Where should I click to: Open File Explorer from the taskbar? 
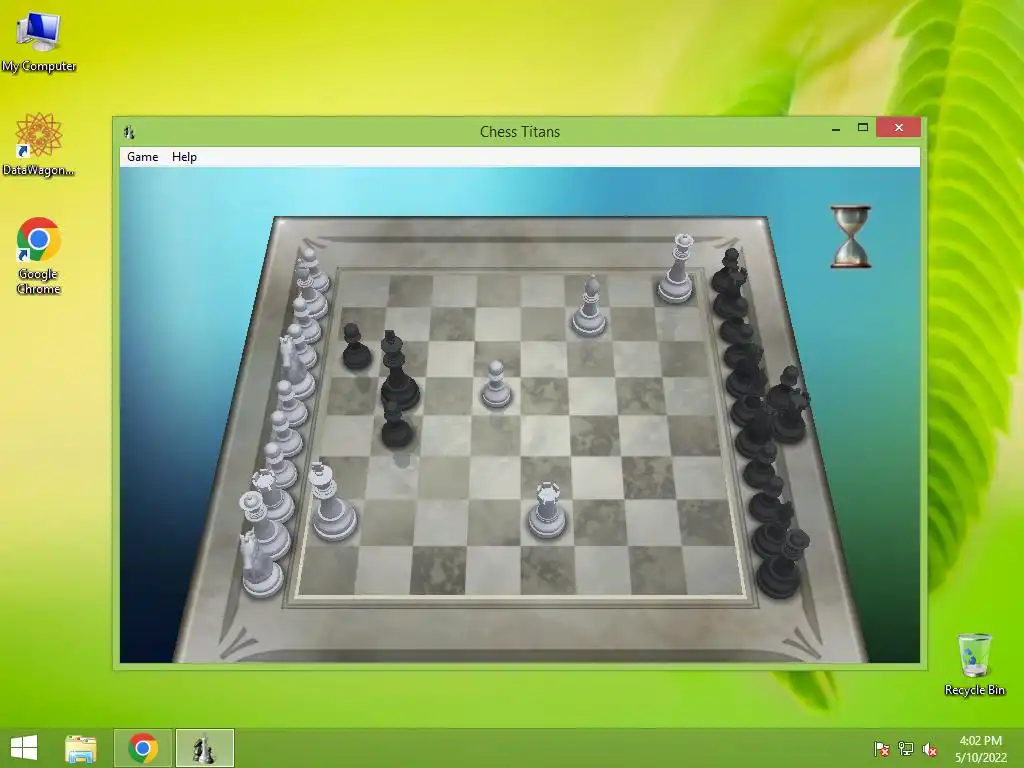(x=81, y=748)
